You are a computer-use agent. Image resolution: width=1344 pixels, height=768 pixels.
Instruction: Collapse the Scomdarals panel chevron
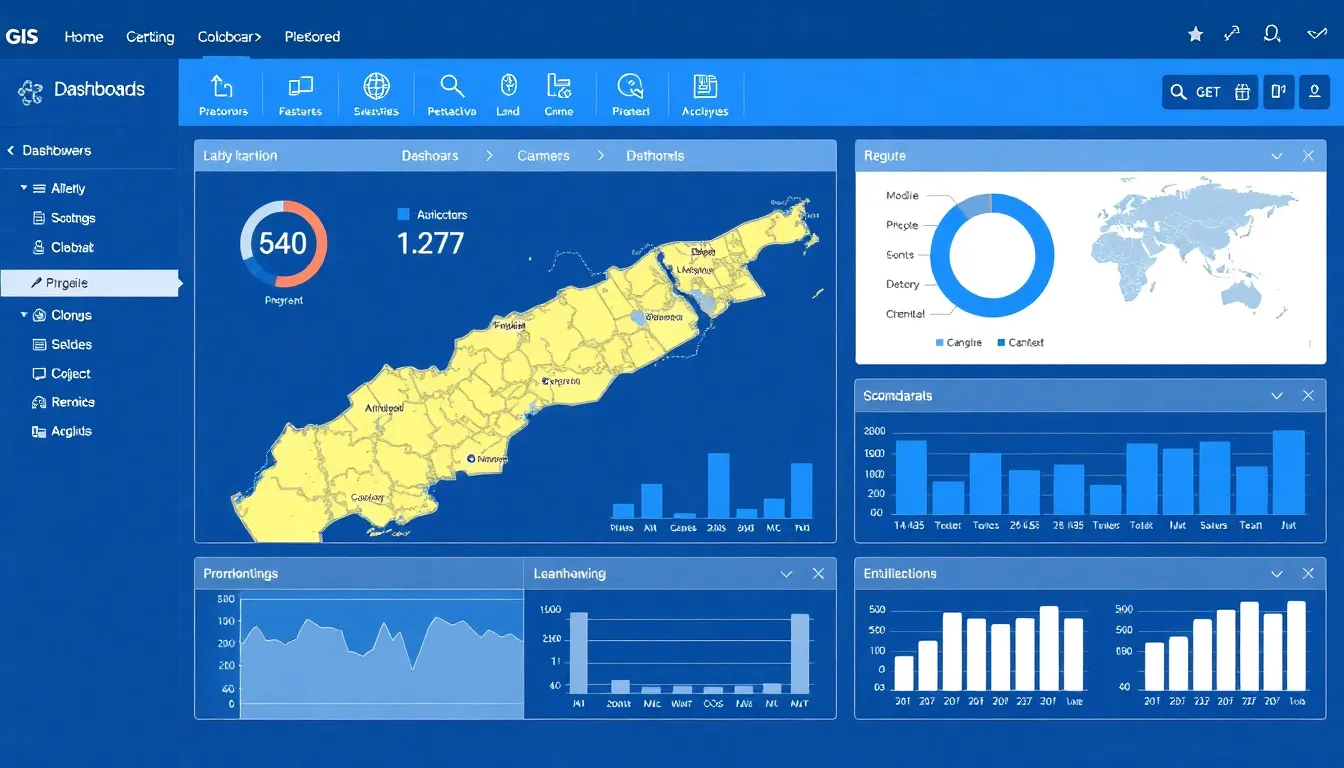(1276, 396)
